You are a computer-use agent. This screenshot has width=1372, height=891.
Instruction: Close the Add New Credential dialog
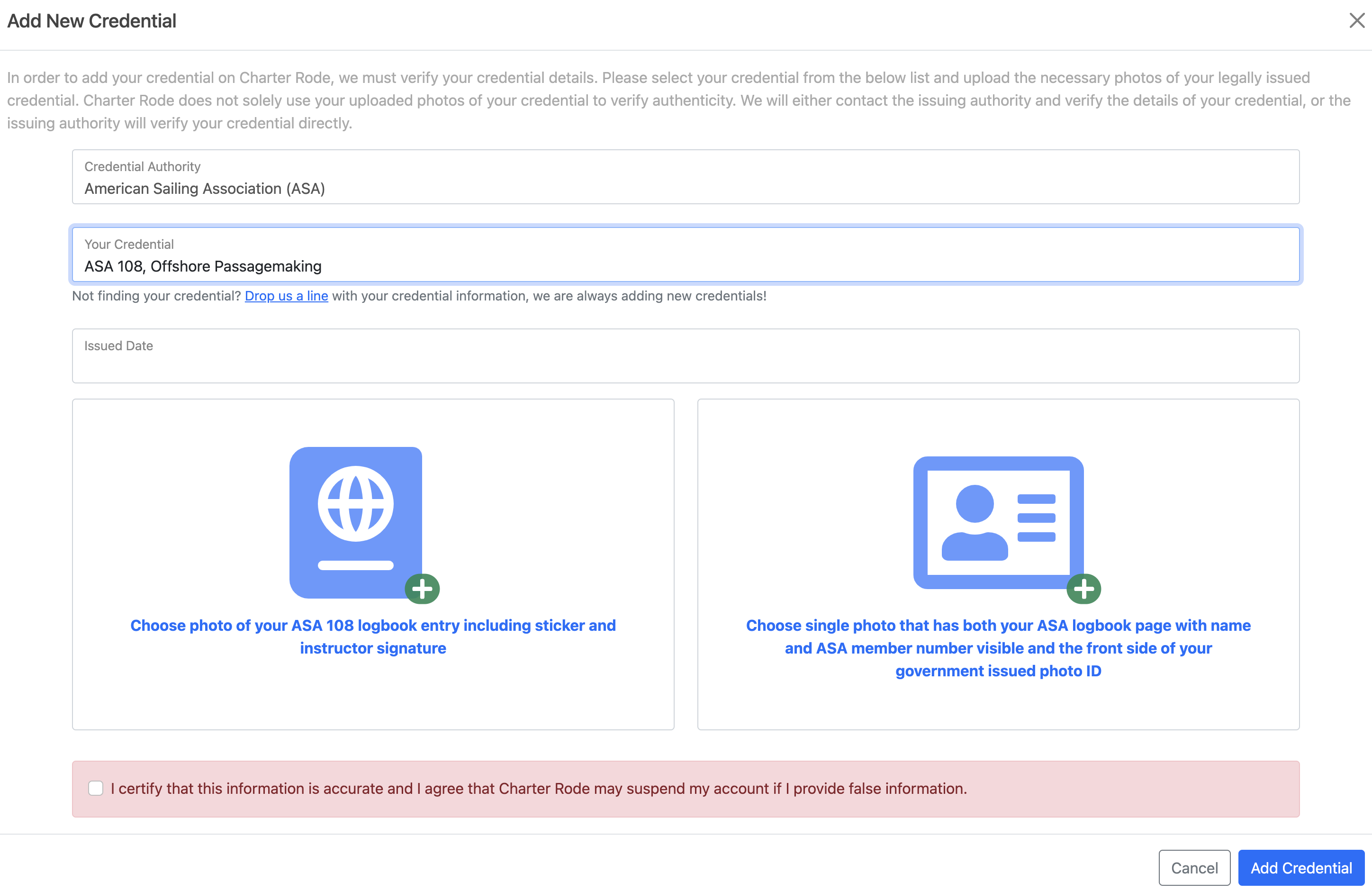[1356, 21]
